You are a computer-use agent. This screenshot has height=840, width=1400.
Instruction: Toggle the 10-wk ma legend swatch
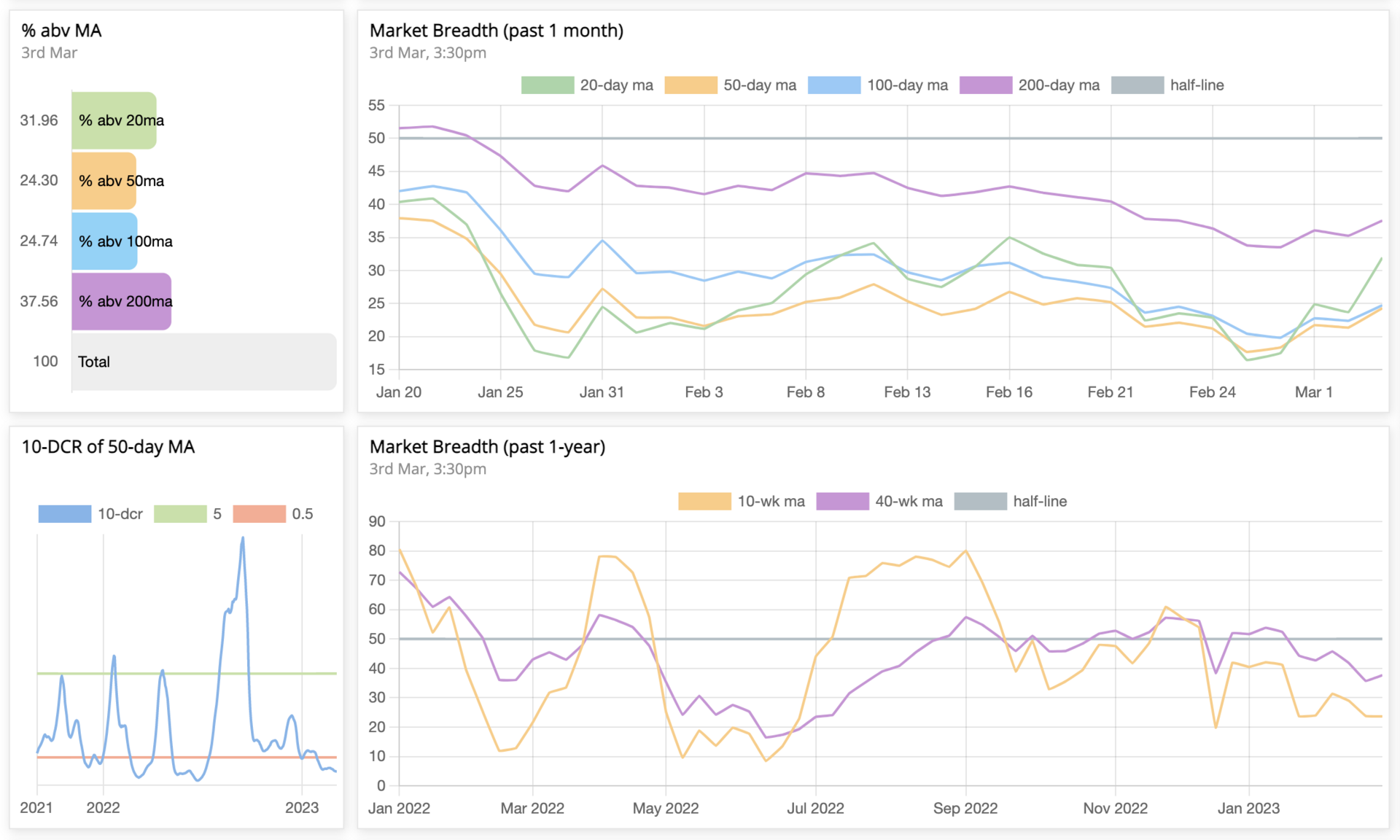coord(704,502)
